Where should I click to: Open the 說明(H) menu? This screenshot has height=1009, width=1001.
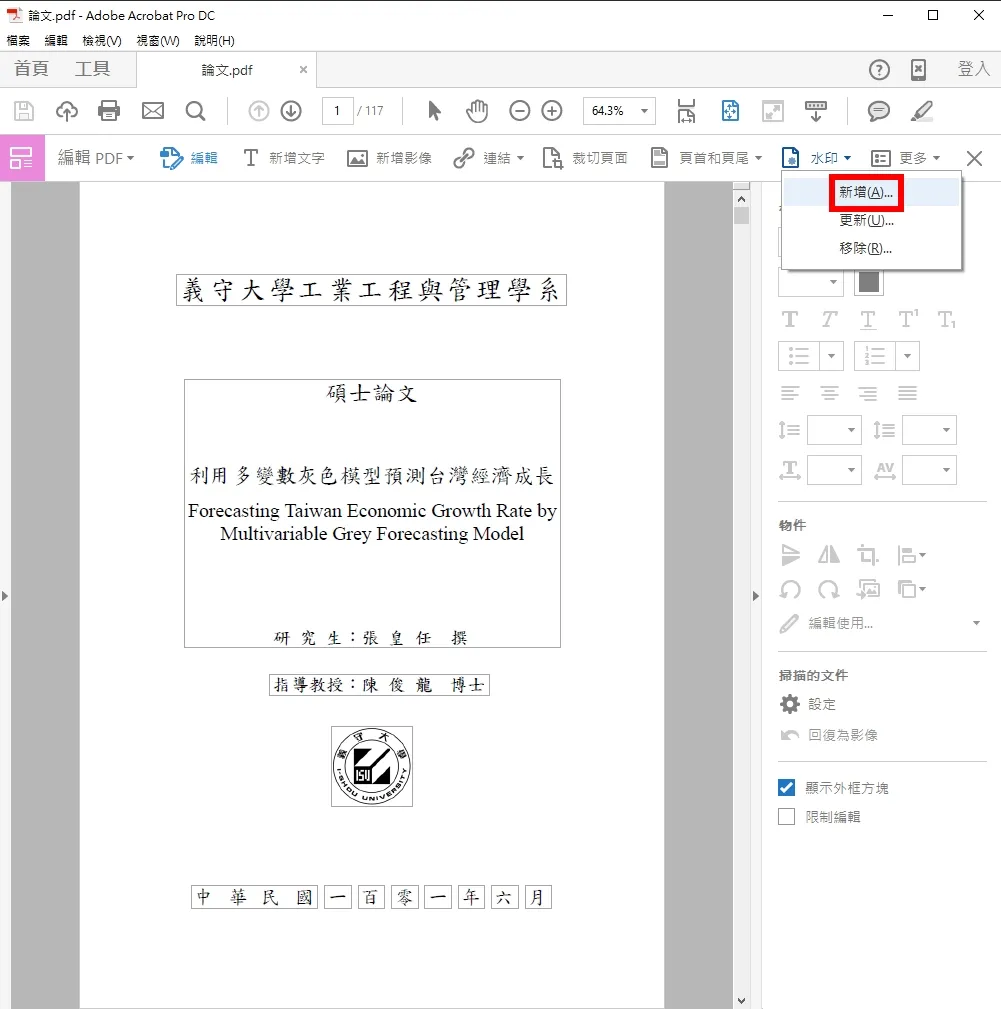tap(214, 41)
